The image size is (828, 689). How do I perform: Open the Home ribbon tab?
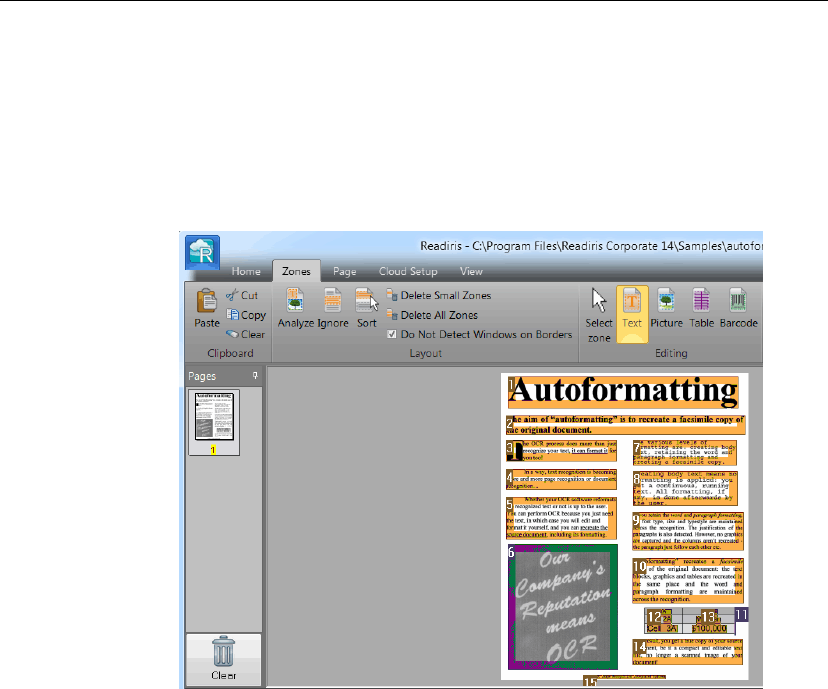point(246,271)
